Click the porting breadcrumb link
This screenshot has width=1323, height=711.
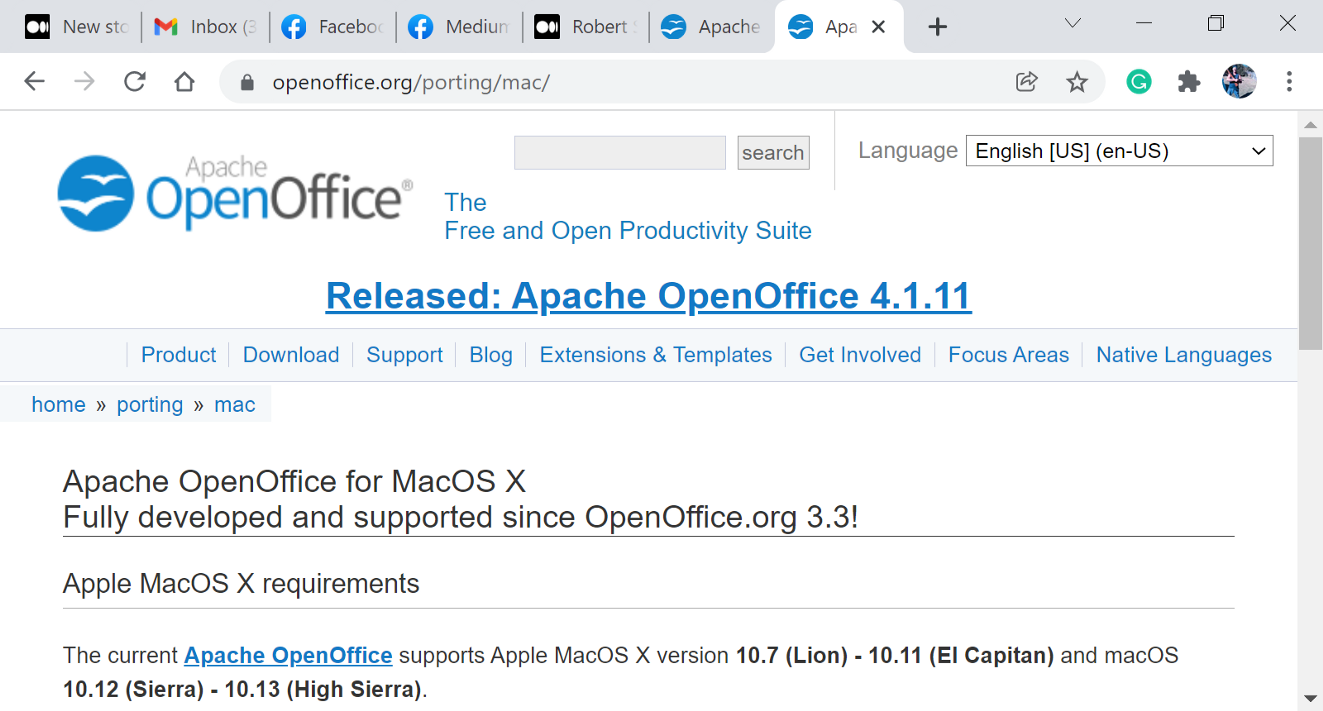(x=150, y=405)
